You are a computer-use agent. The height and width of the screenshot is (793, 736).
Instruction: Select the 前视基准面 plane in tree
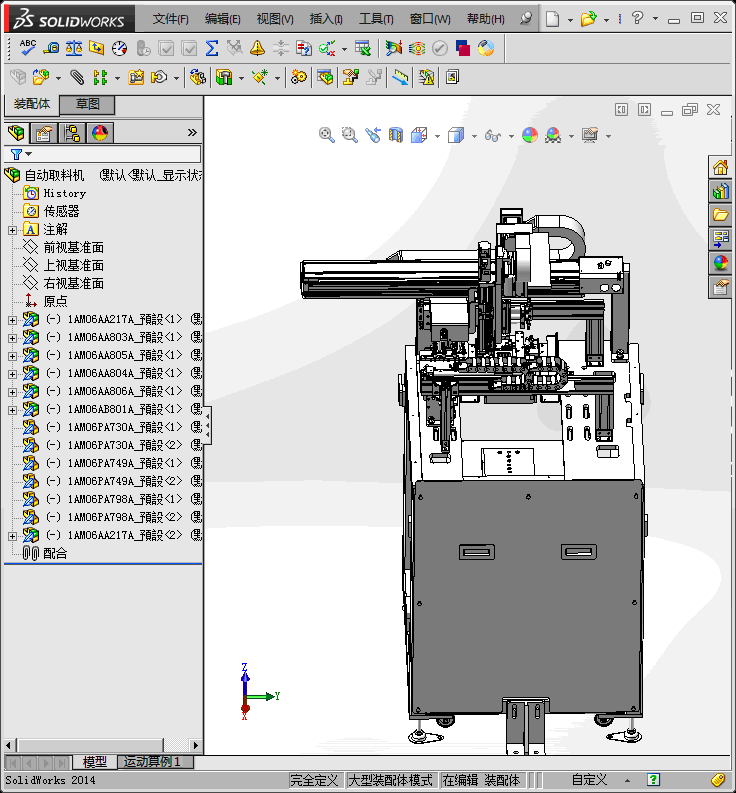73,247
